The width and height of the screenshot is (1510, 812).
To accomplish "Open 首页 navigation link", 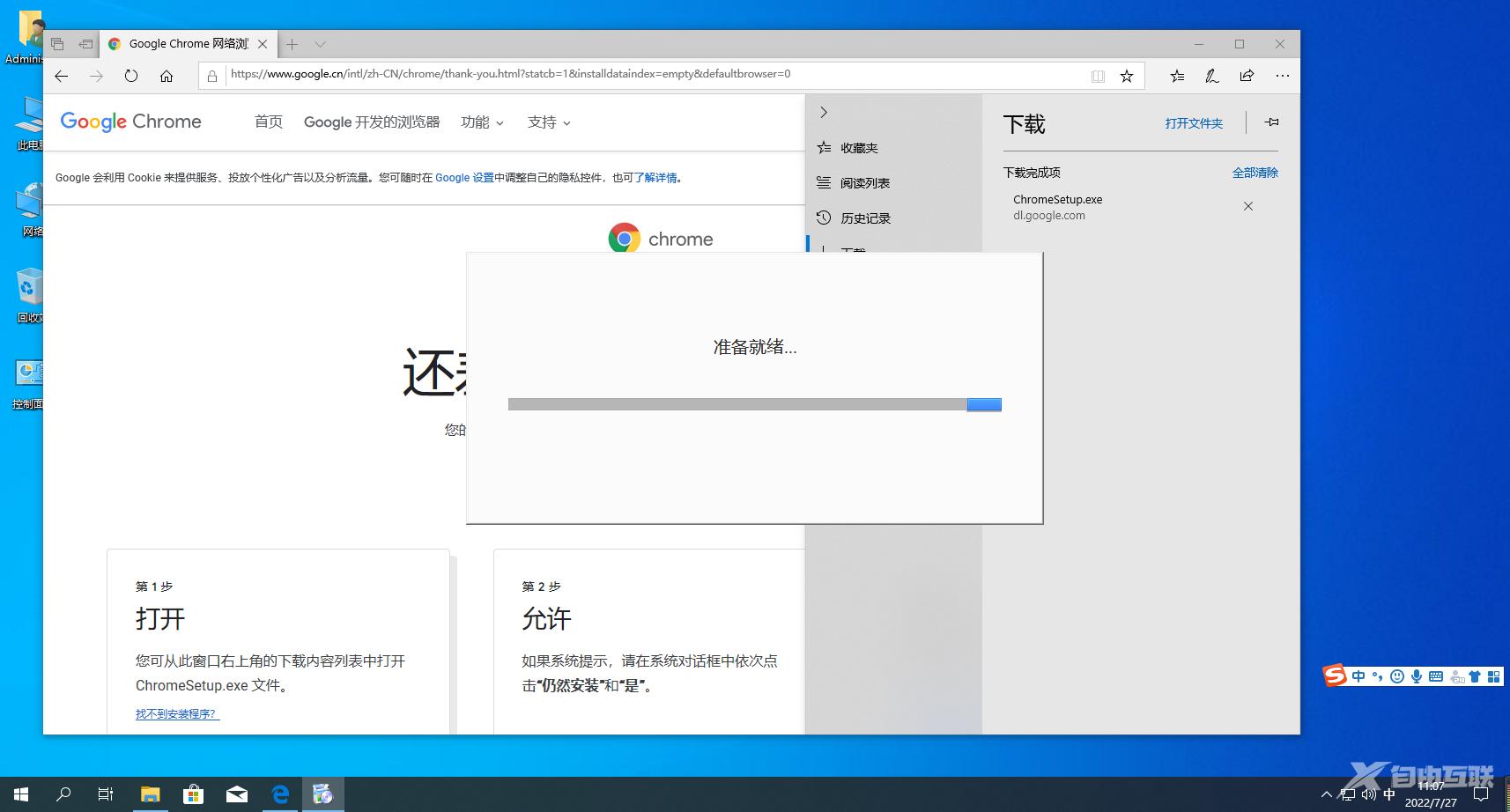I will 269,122.
